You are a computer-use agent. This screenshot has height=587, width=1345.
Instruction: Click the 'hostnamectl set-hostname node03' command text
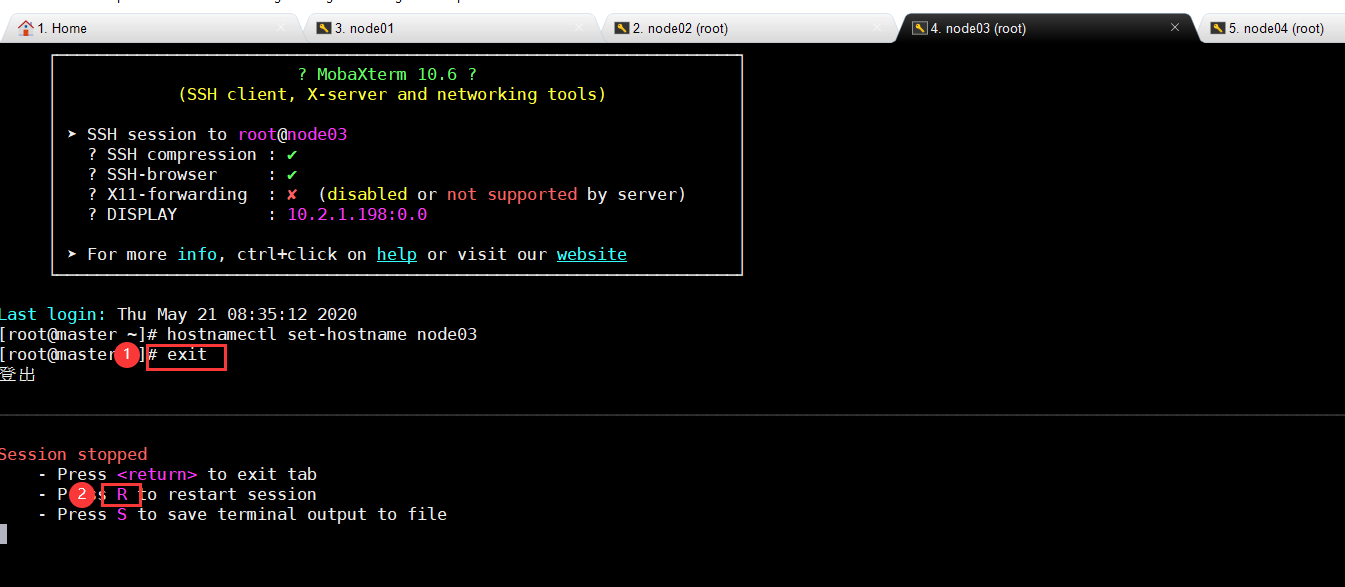click(322, 334)
